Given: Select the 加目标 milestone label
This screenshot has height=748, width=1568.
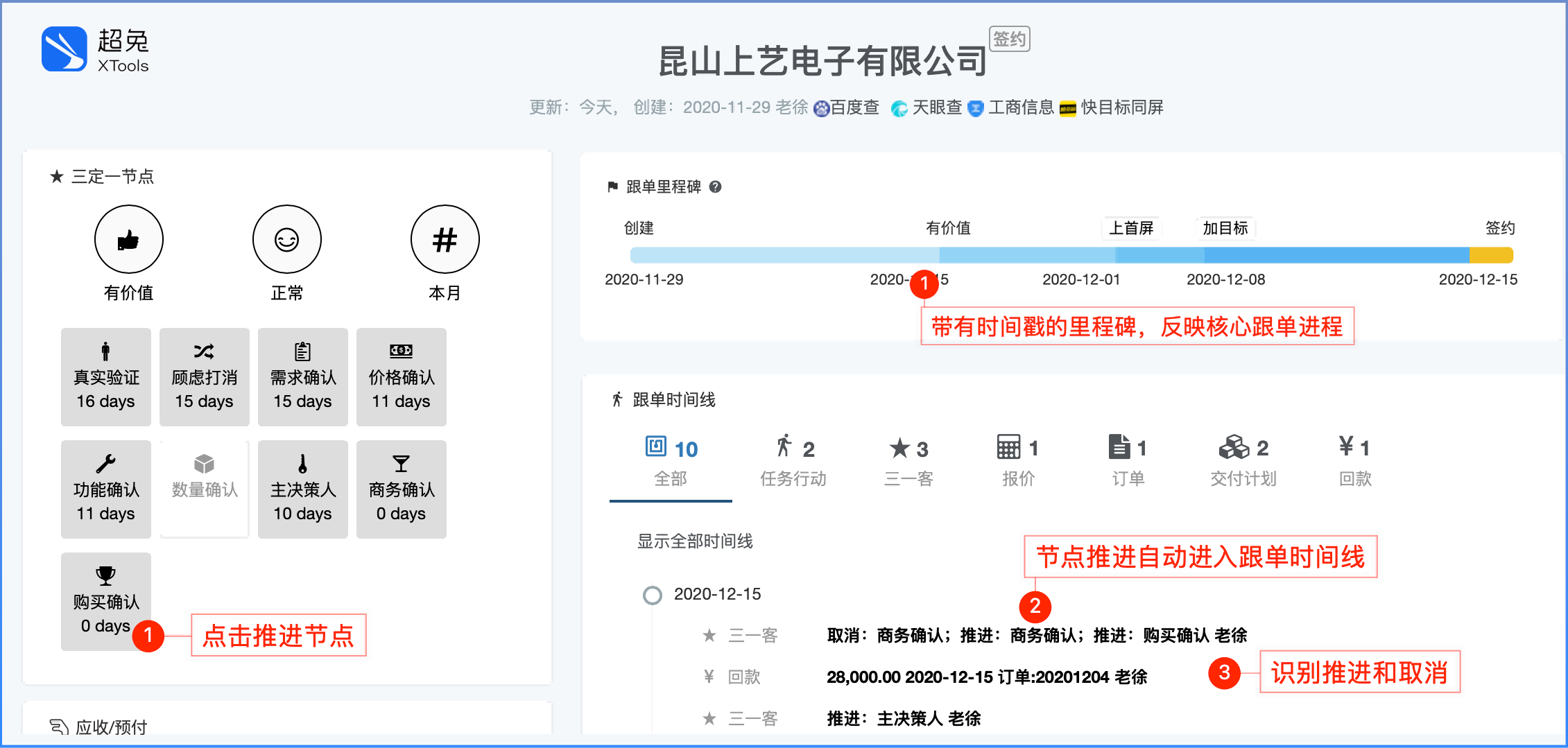Looking at the screenshot, I should [x=1225, y=228].
